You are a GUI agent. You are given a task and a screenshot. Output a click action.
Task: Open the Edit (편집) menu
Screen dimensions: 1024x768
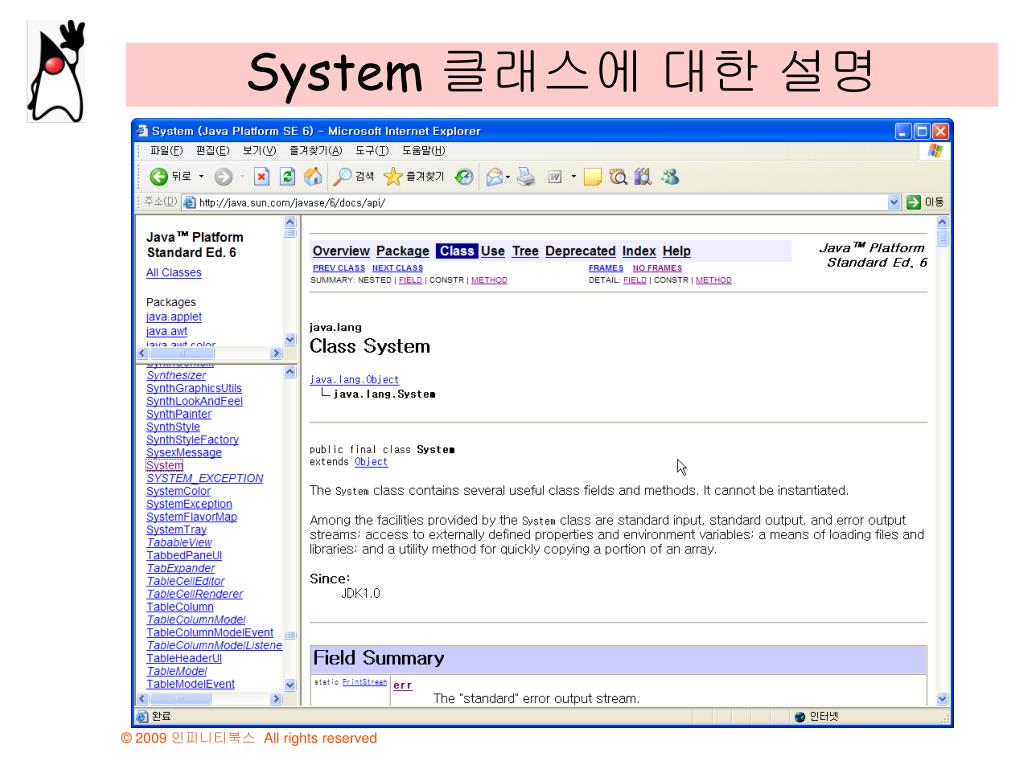point(212,151)
